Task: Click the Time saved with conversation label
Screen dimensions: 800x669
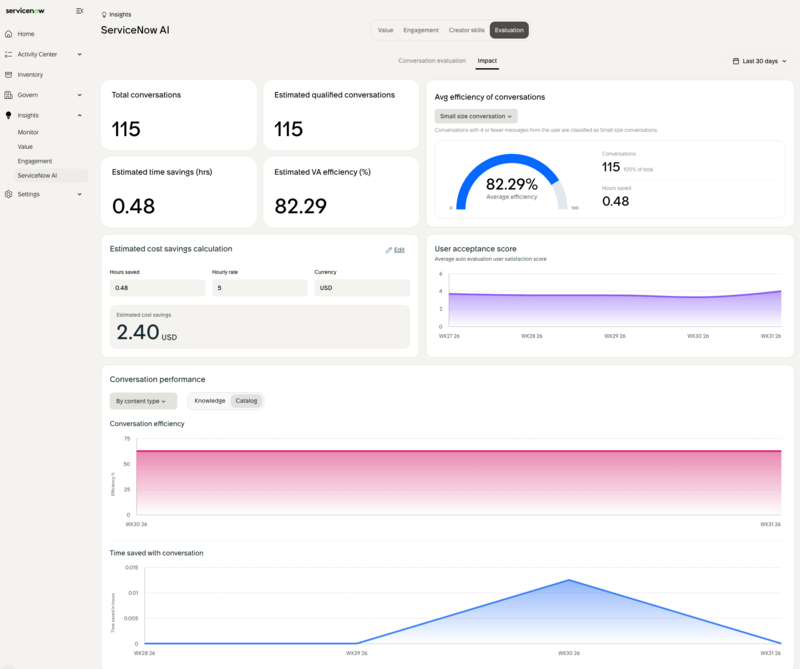Action: coord(156,553)
